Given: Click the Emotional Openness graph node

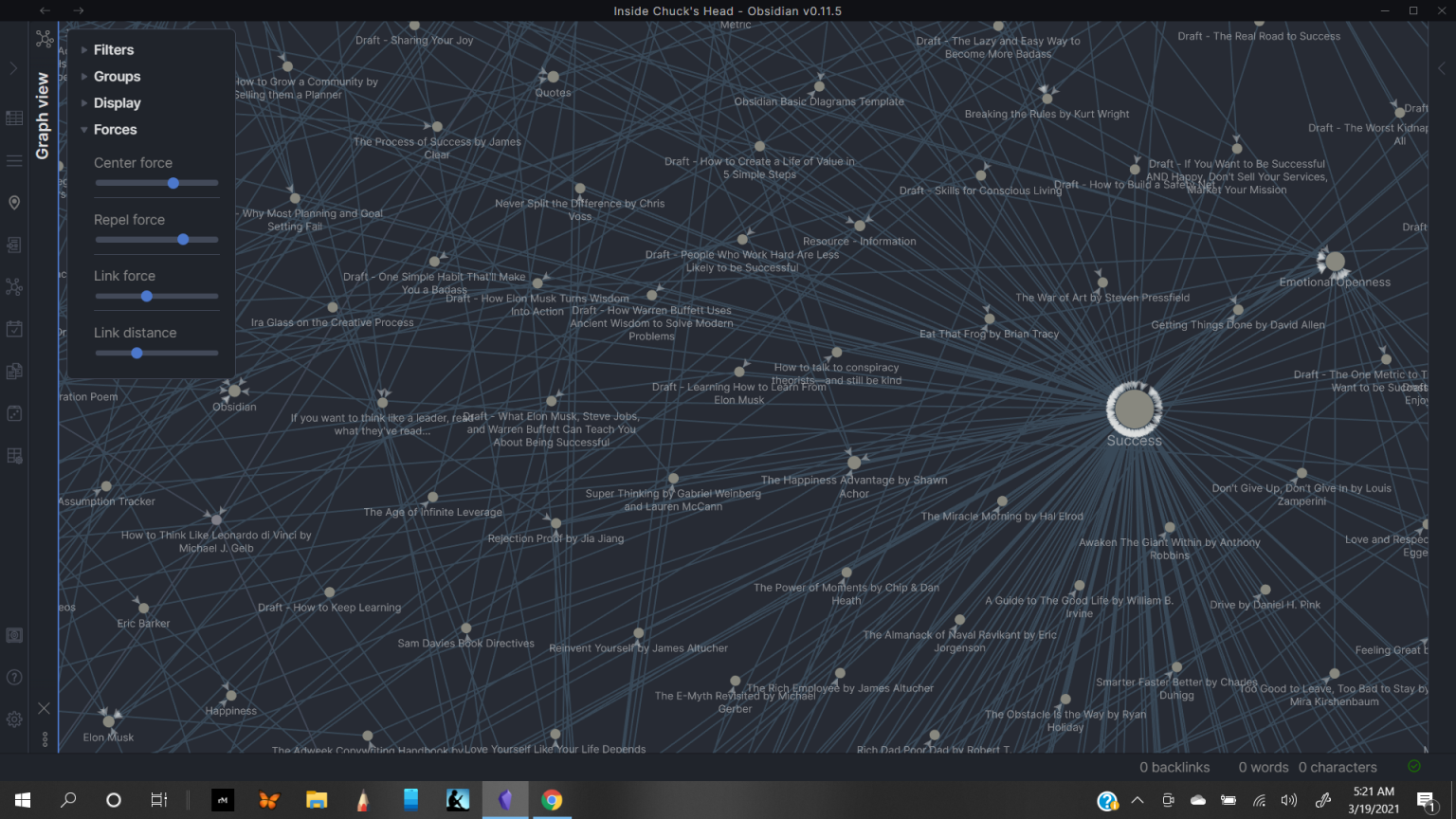Looking at the screenshot, I should point(1335,262).
